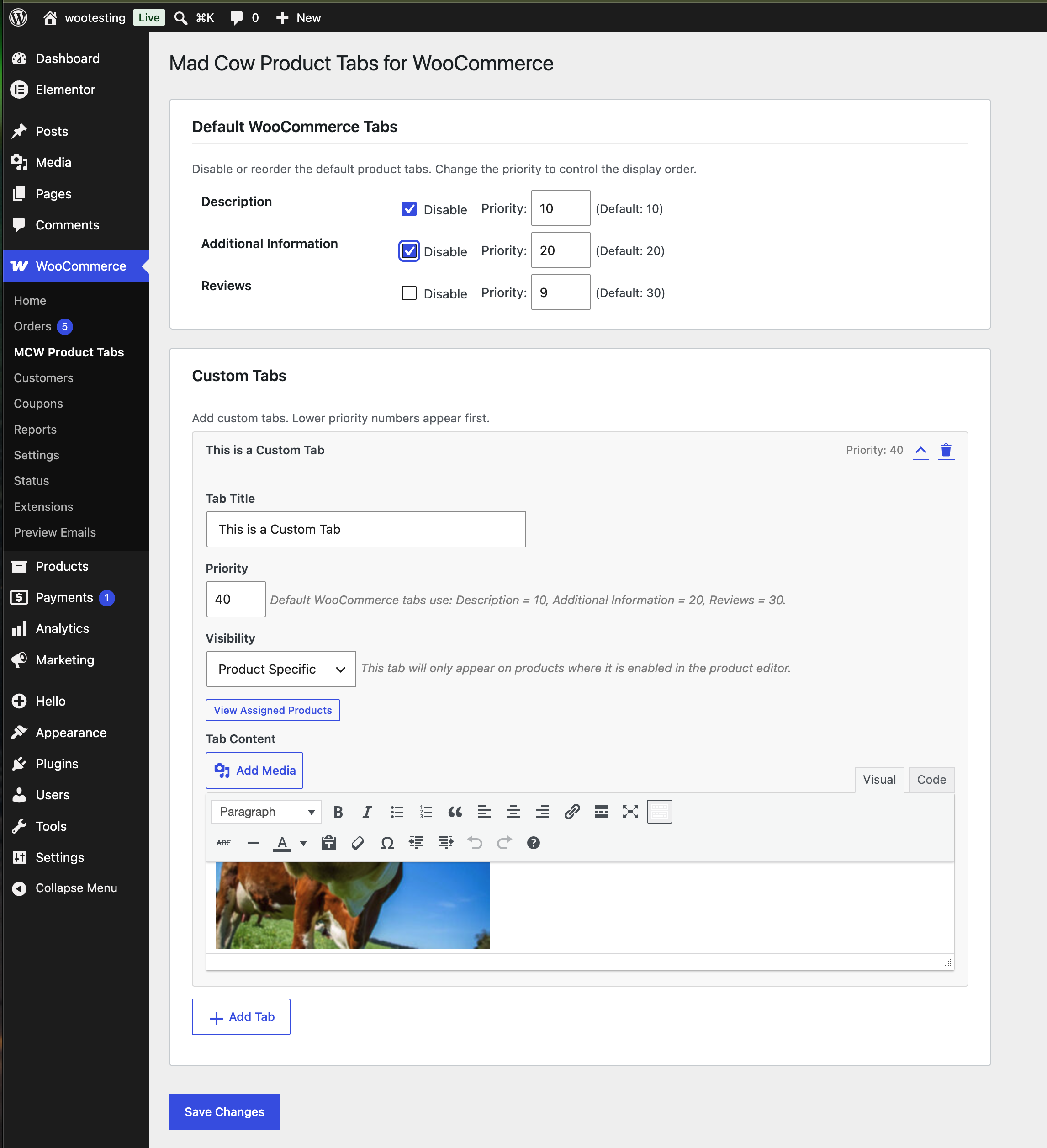
Task: Click the Add Media button
Action: (254, 771)
